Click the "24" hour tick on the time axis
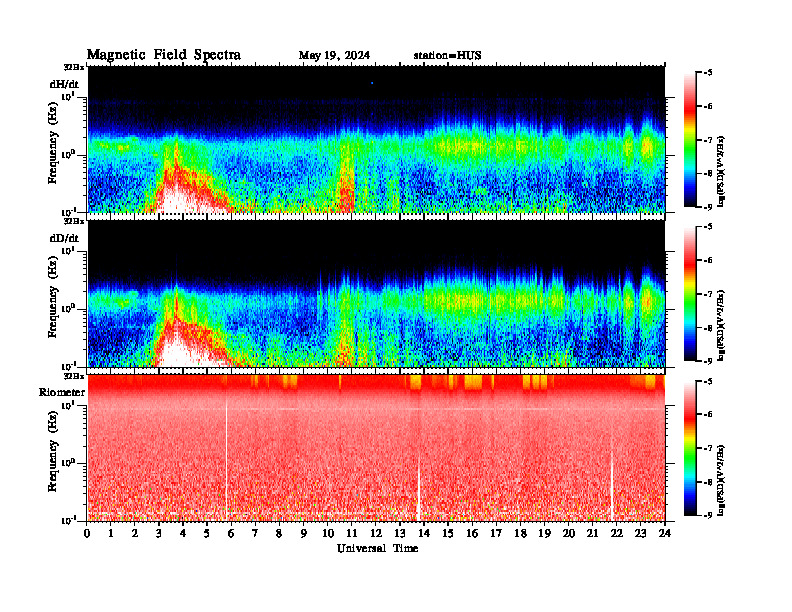 [x=665, y=533]
